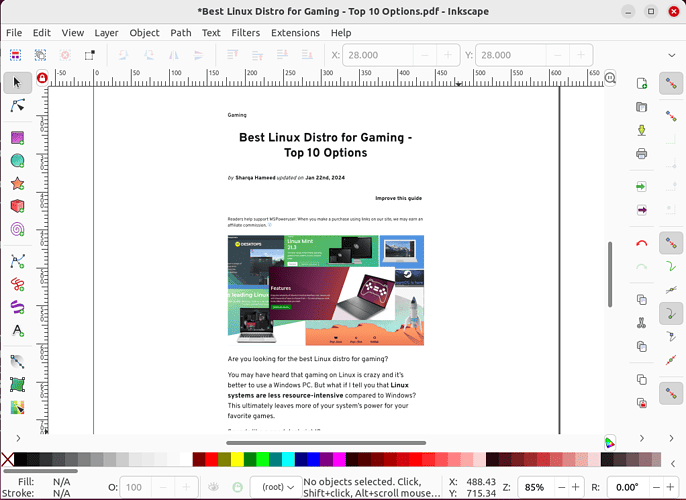The width and height of the screenshot is (686, 500).
Task: Toggle snapping at top of snap bar
Action: [x=671, y=83]
